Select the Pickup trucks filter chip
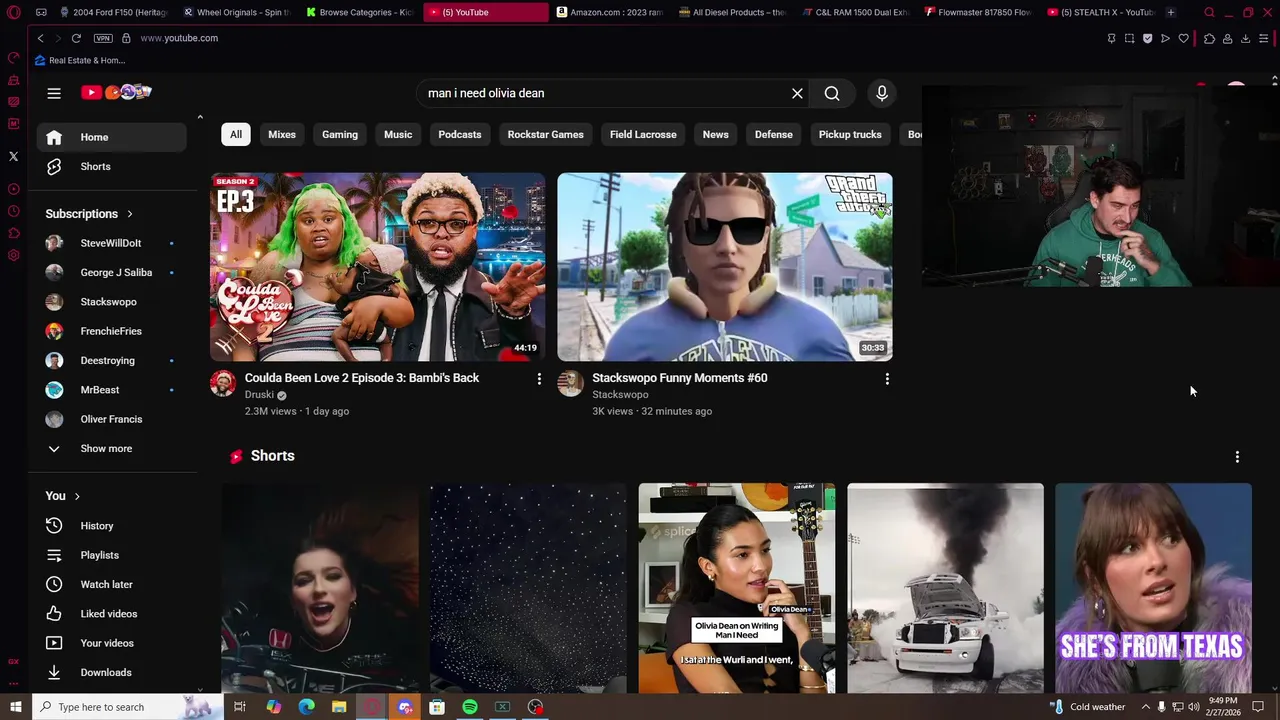1280x720 pixels. tap(850, 134)
